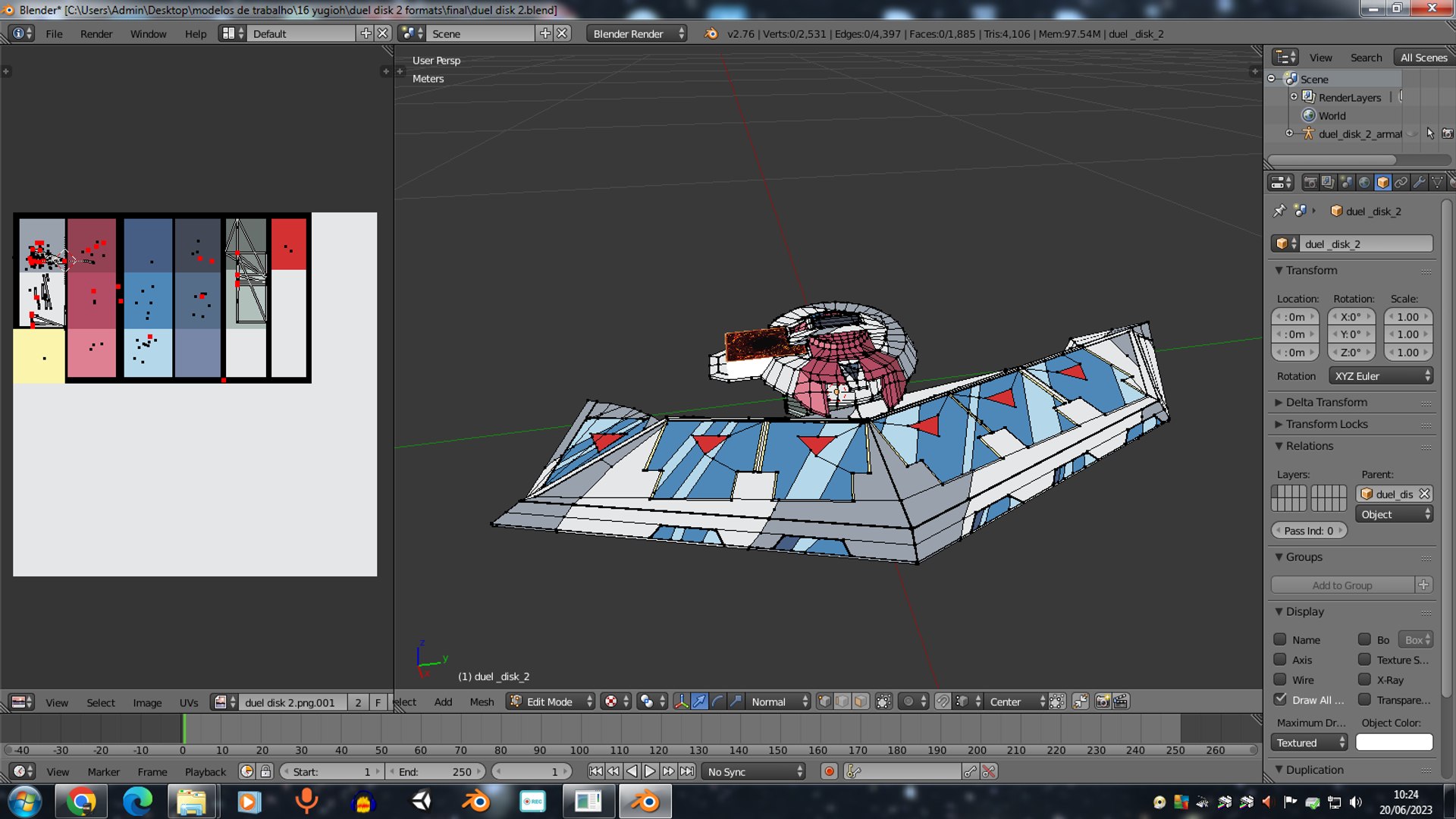
Task: Pin the properties context with pushpin
Action: click(1280, 211)
